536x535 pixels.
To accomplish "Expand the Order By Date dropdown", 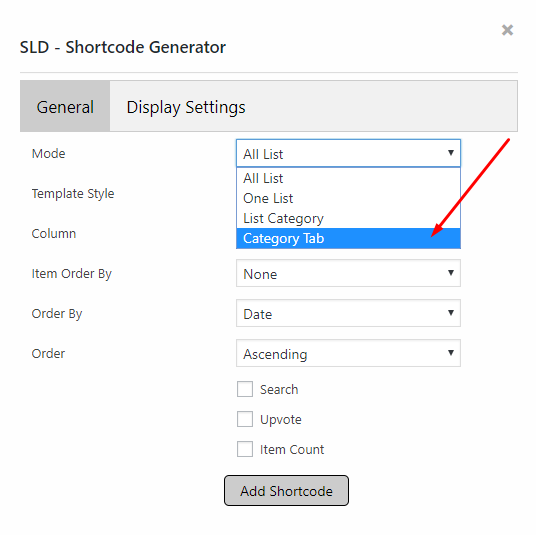I will coord(348,313).
